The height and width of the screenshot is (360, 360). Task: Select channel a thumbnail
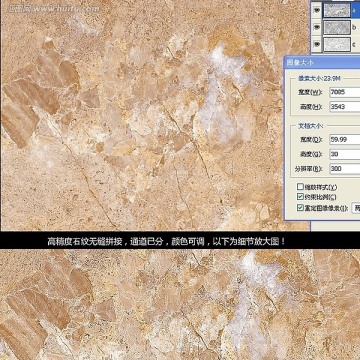click(337, 10)
